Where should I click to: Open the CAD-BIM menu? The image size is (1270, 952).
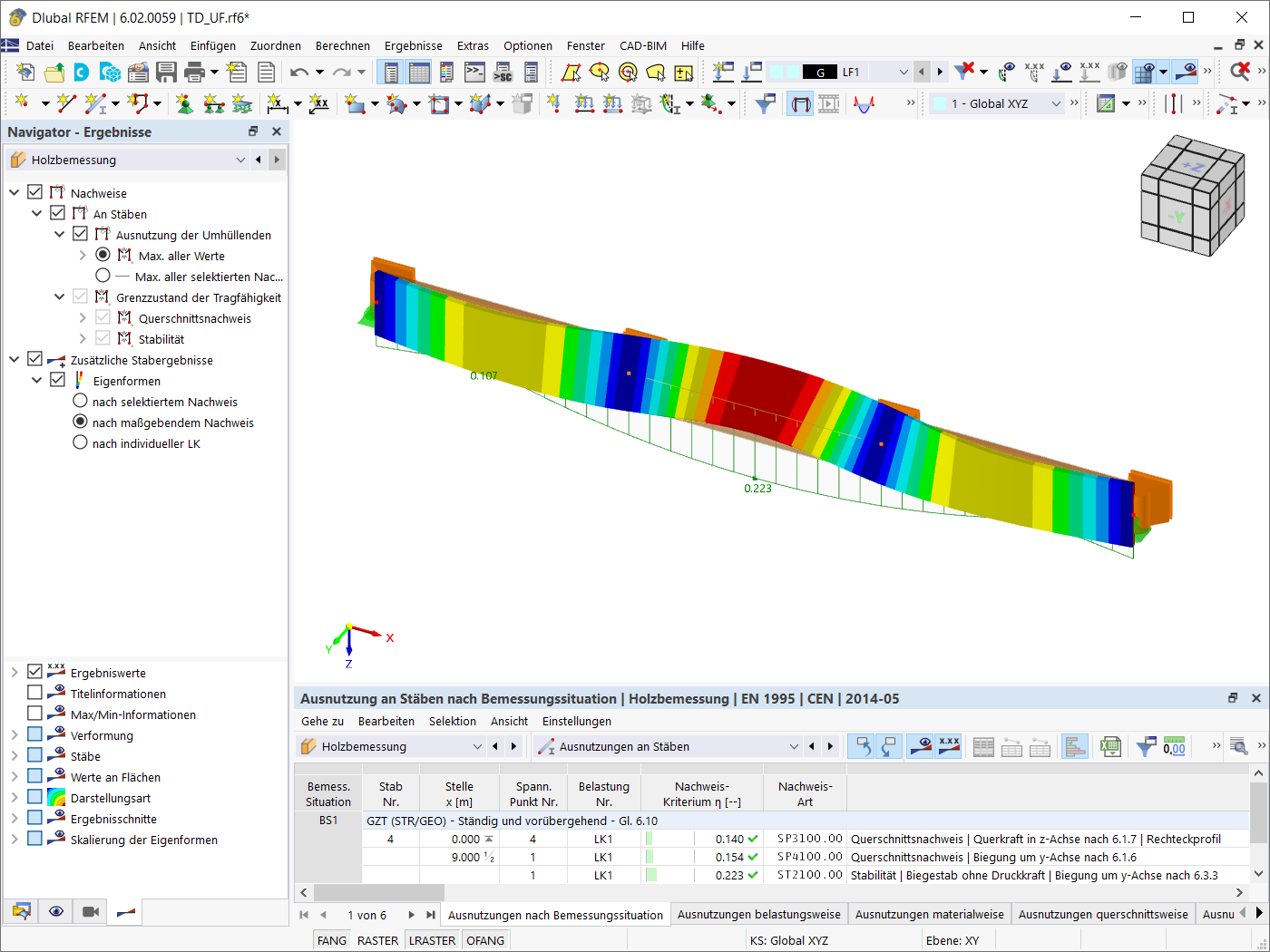point(643,45)
